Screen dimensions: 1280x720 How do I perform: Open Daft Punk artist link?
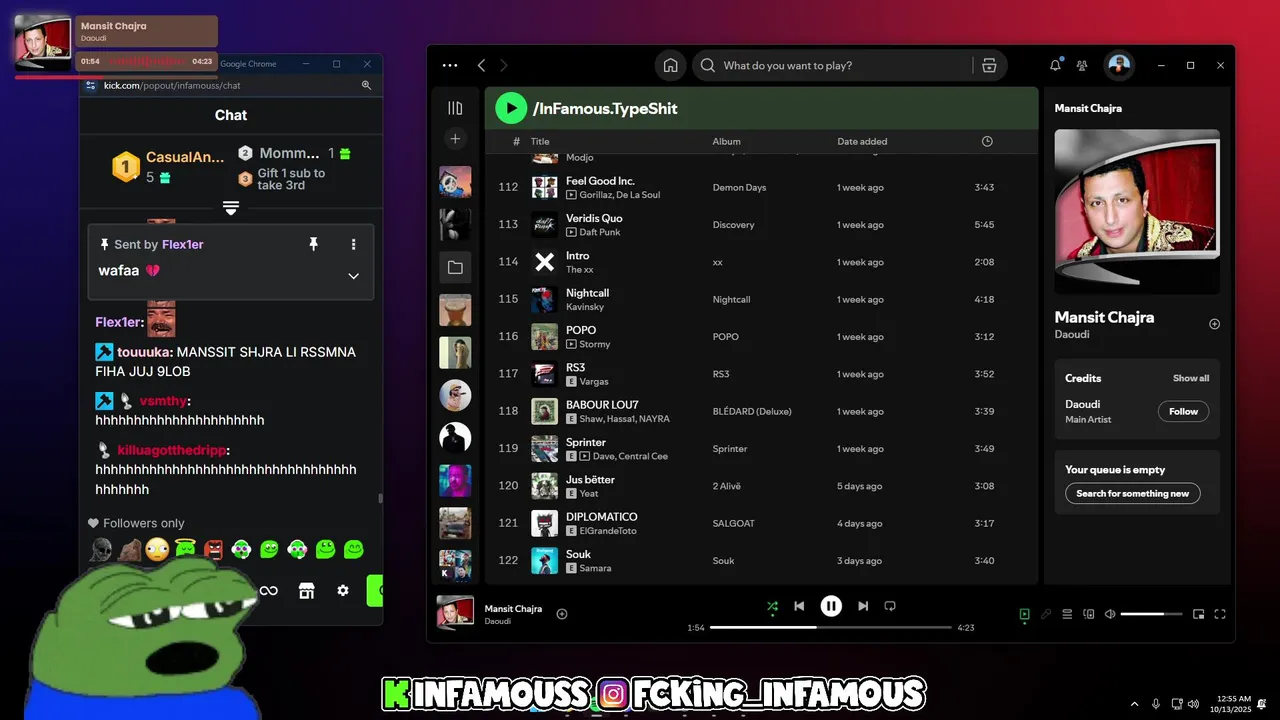601,232
